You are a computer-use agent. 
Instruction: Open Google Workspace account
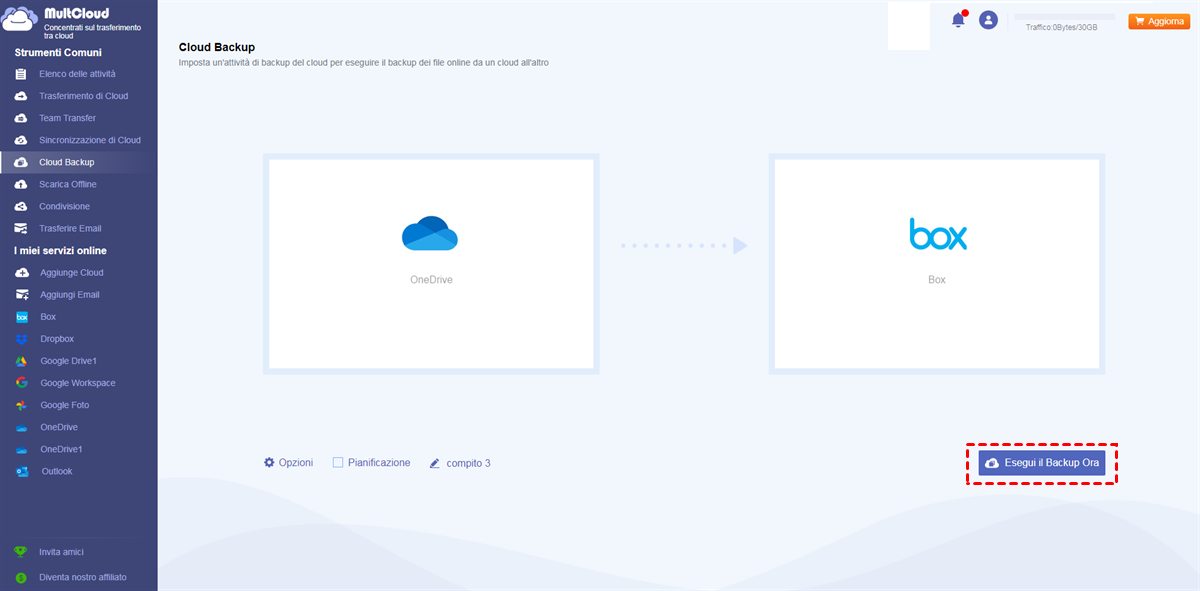tap(78, 383)
